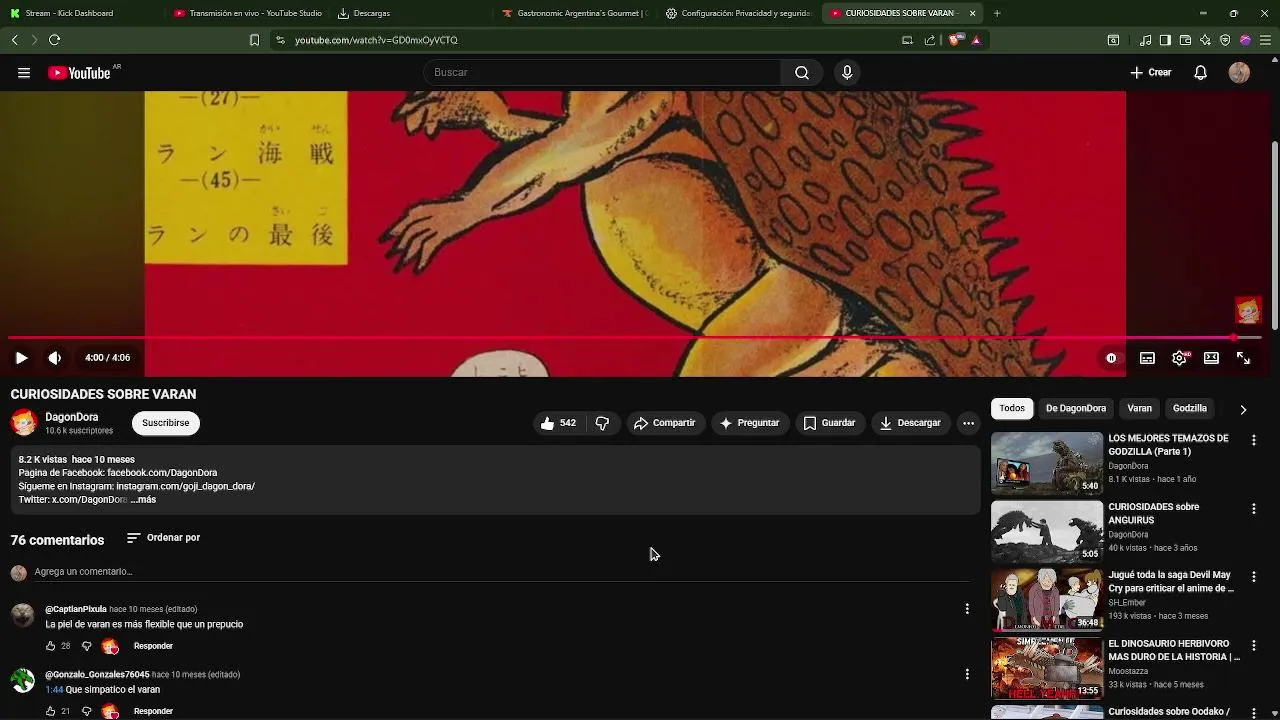Expand the description with ...más

[143, 500]
